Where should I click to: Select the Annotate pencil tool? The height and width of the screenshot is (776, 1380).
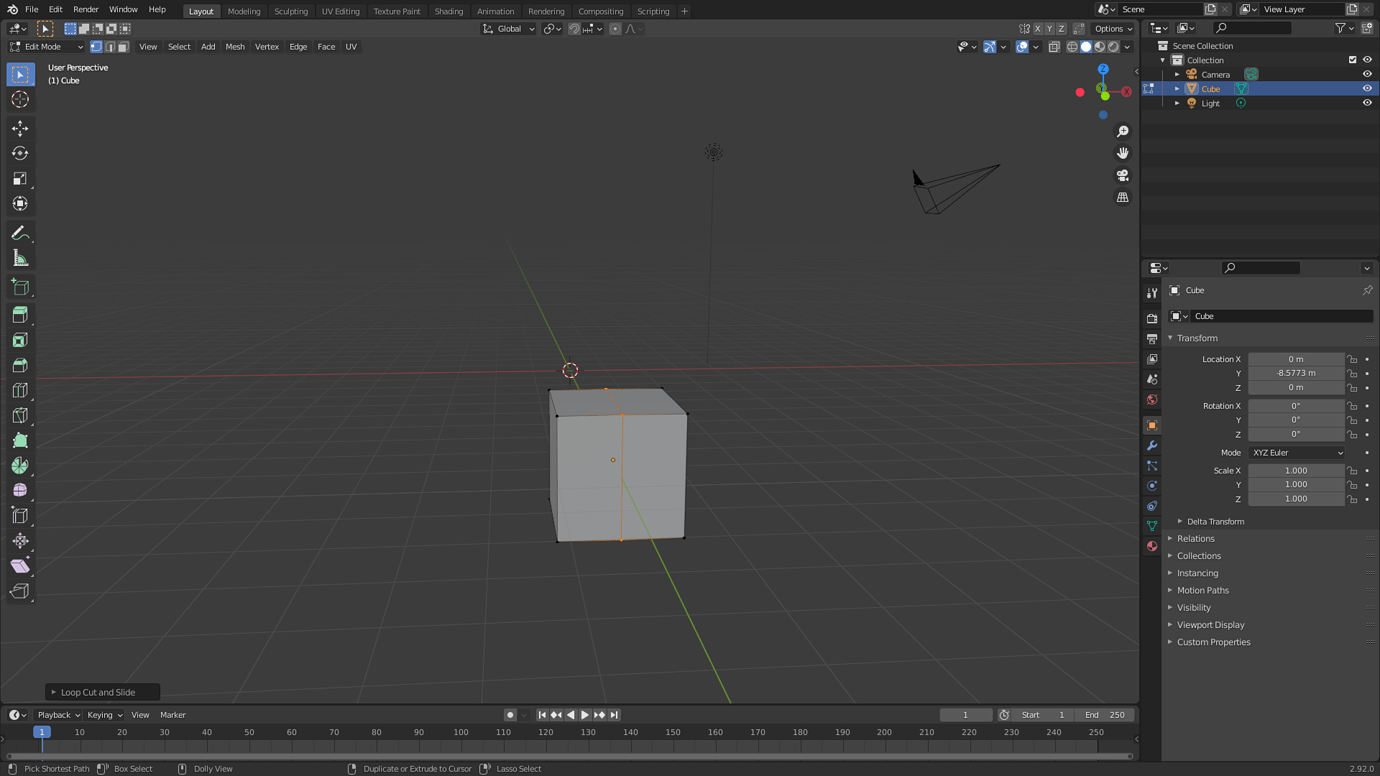click(20, 233)
